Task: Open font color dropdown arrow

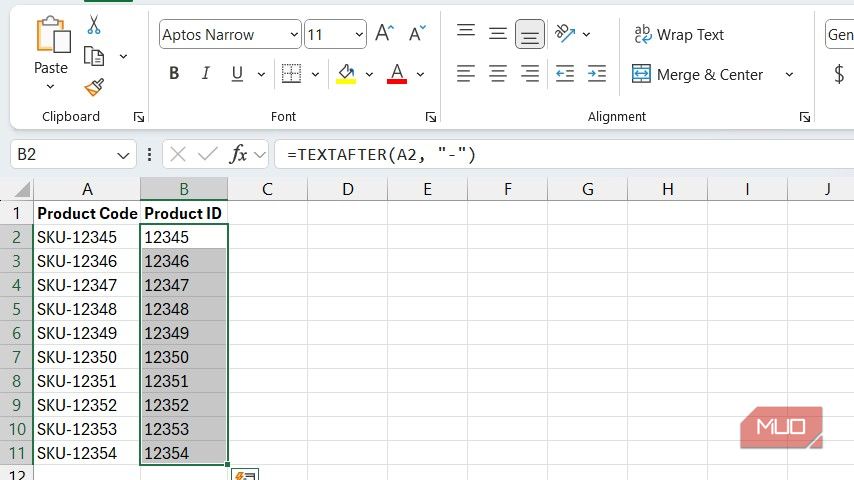Action: coord(420,74)
